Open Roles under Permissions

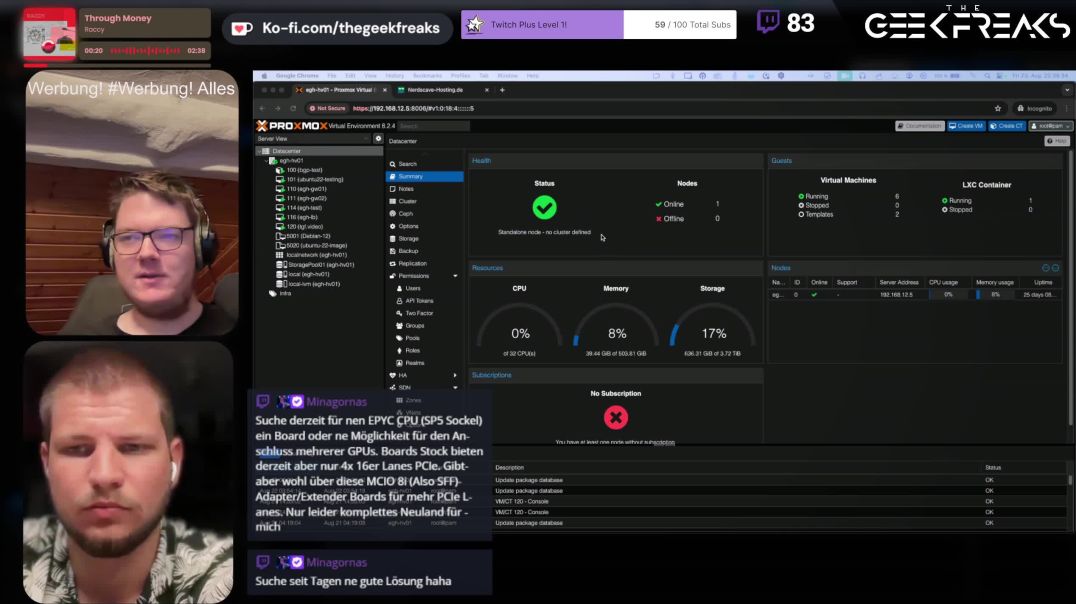point(412,350)
